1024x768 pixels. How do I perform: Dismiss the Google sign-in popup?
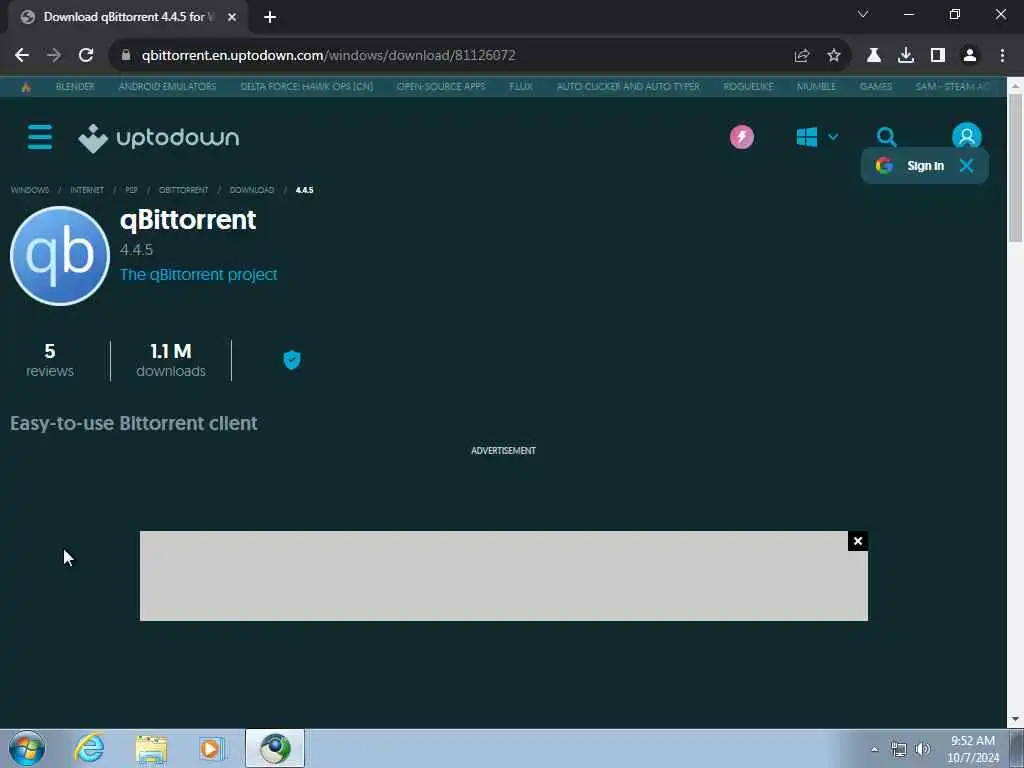click(x=967, y=166)
